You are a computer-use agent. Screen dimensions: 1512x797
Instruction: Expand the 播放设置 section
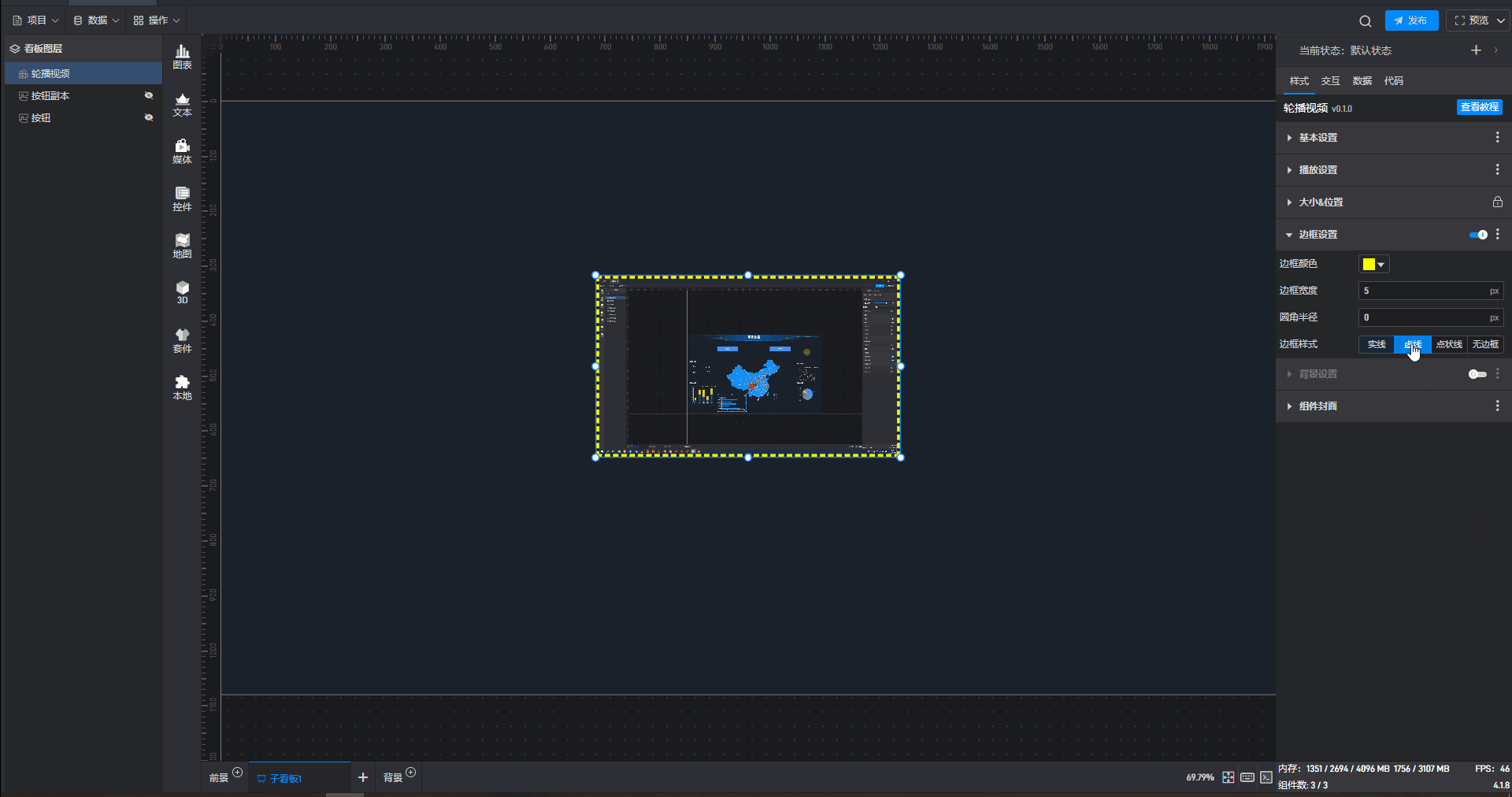tap(1318, 170)
